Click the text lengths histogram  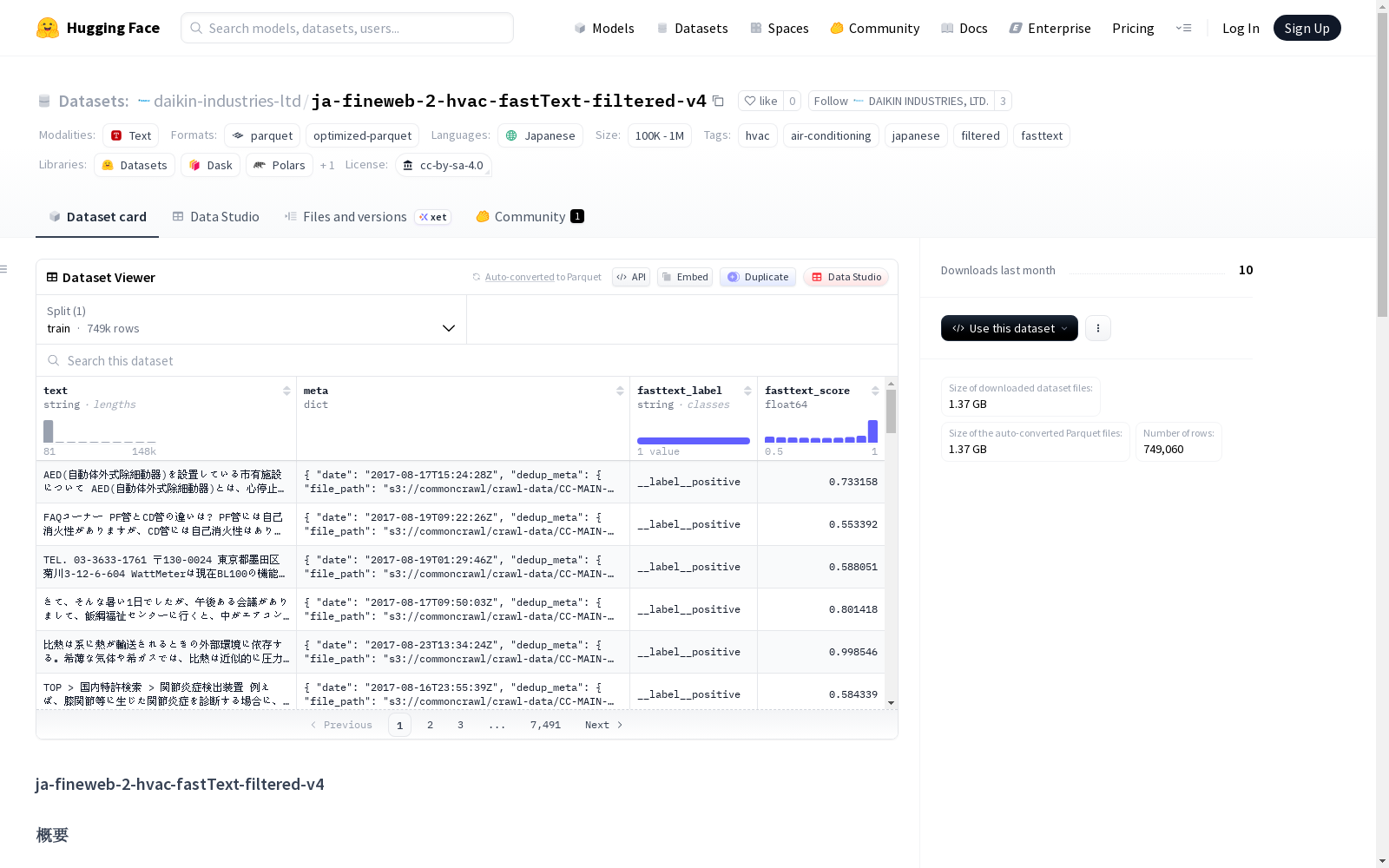tap(100, 431)
